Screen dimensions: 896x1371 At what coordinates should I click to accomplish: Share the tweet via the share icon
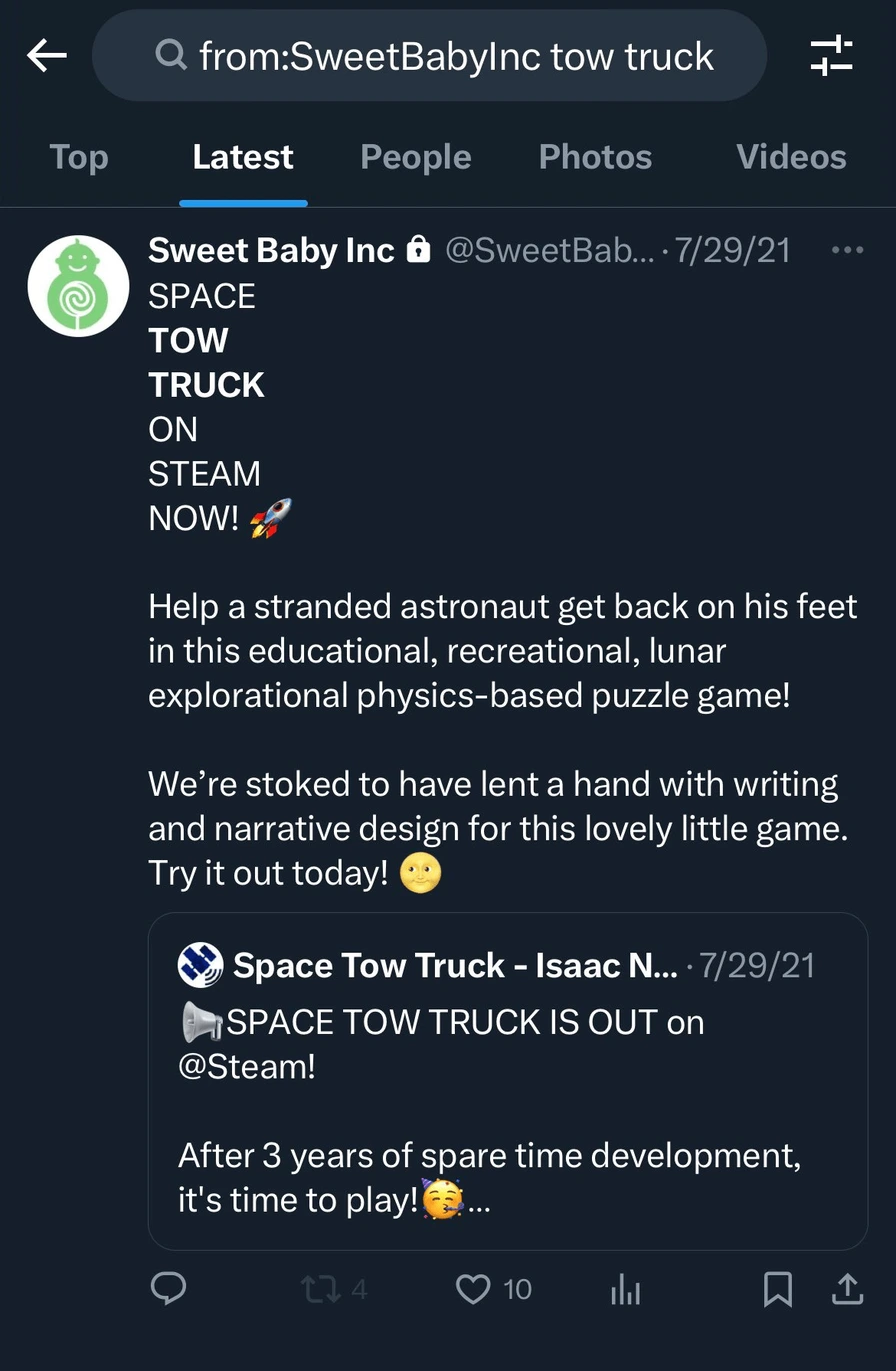click(x=848, y=1289)
